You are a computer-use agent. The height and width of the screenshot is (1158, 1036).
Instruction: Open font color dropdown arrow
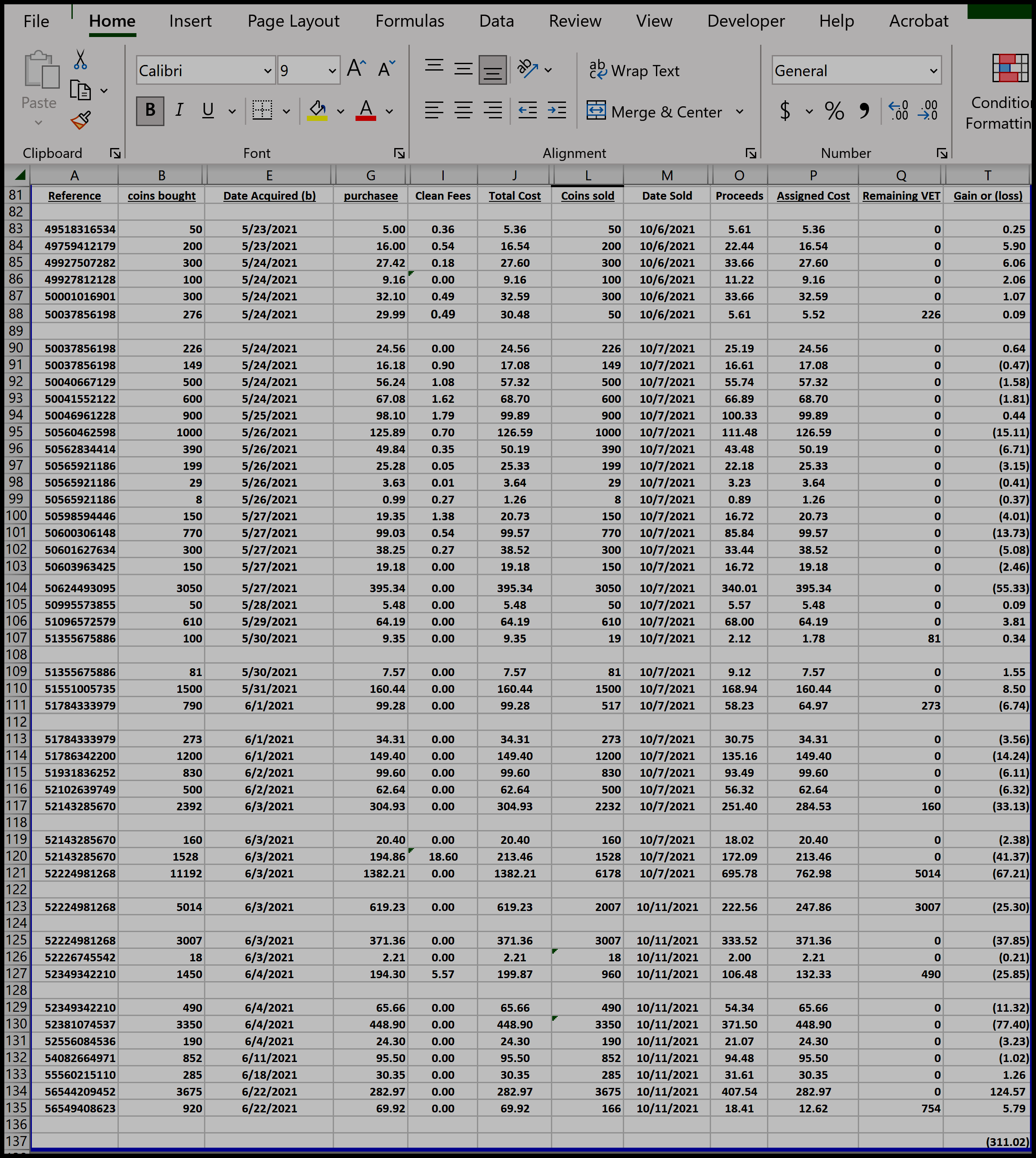point(390,111)
